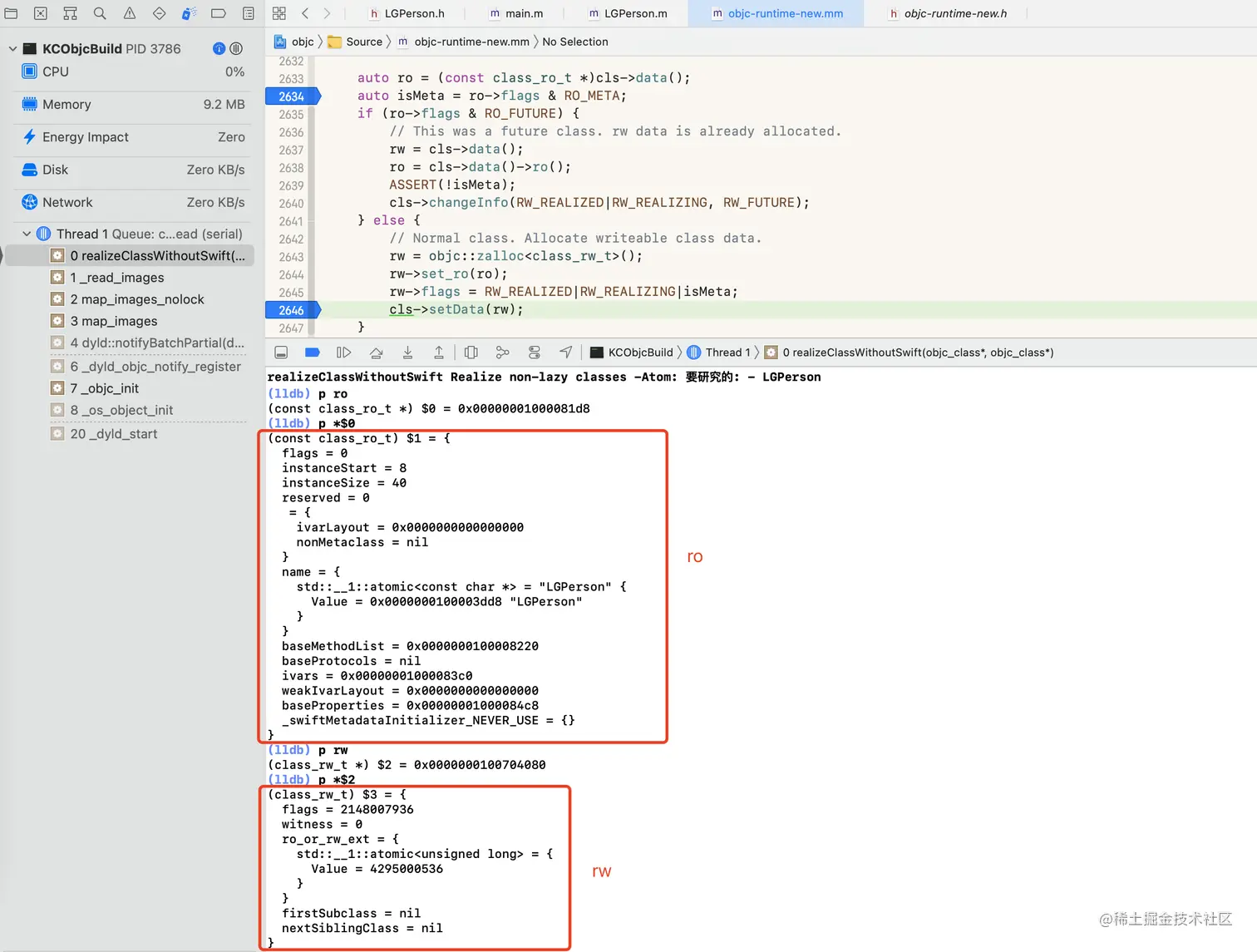Image resolution: width=1257 pixels, height=952 pixels.
Task: Deactivate breakpoints with the blue toggle
Action: pos(313,353)
